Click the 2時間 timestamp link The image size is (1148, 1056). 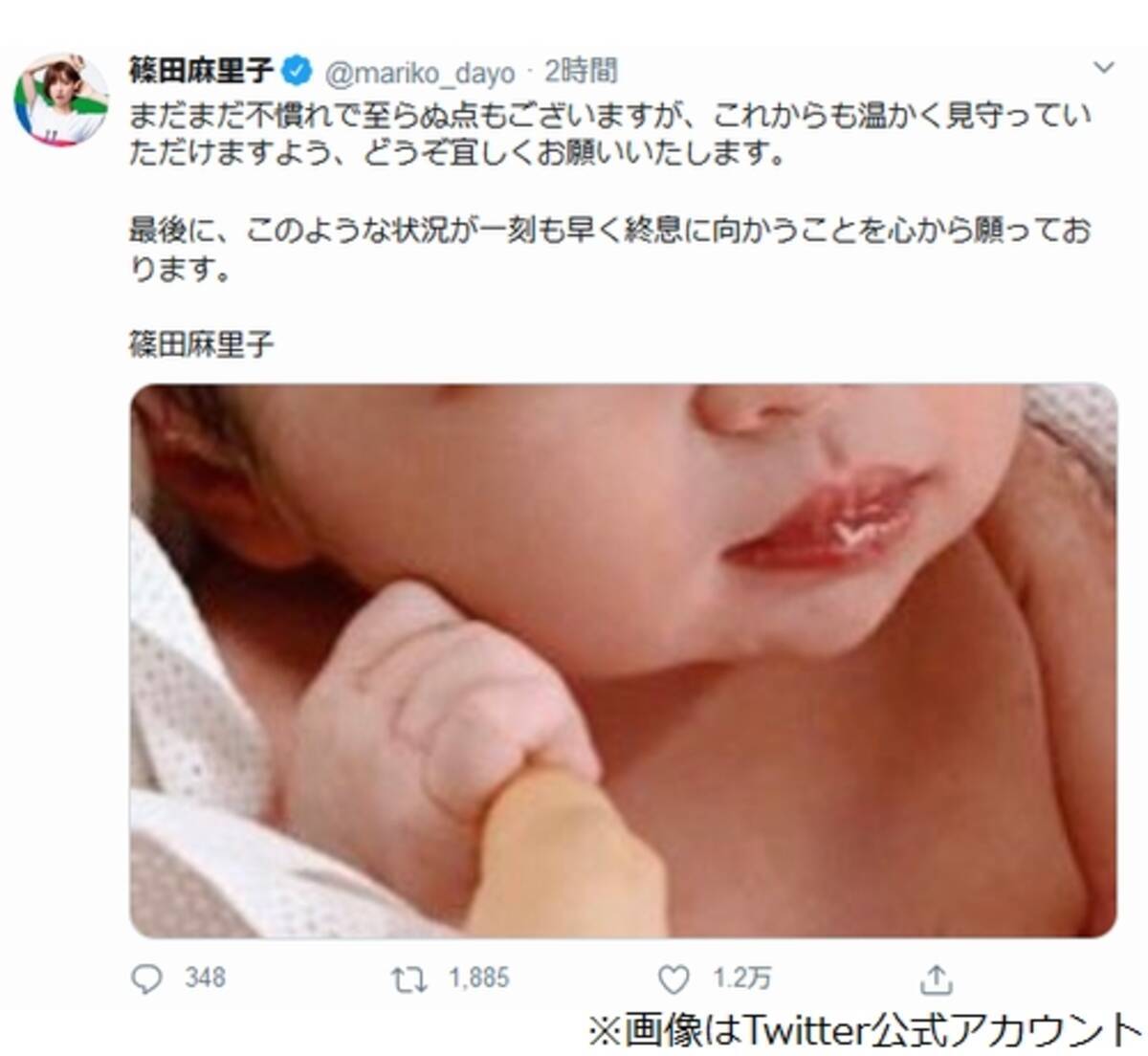pyautogui.click(x=581, y=71)
